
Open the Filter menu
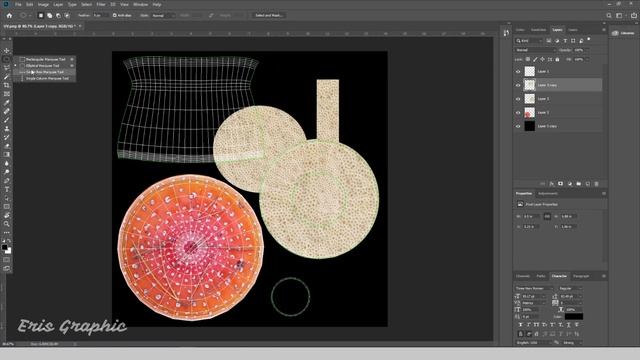101,4
